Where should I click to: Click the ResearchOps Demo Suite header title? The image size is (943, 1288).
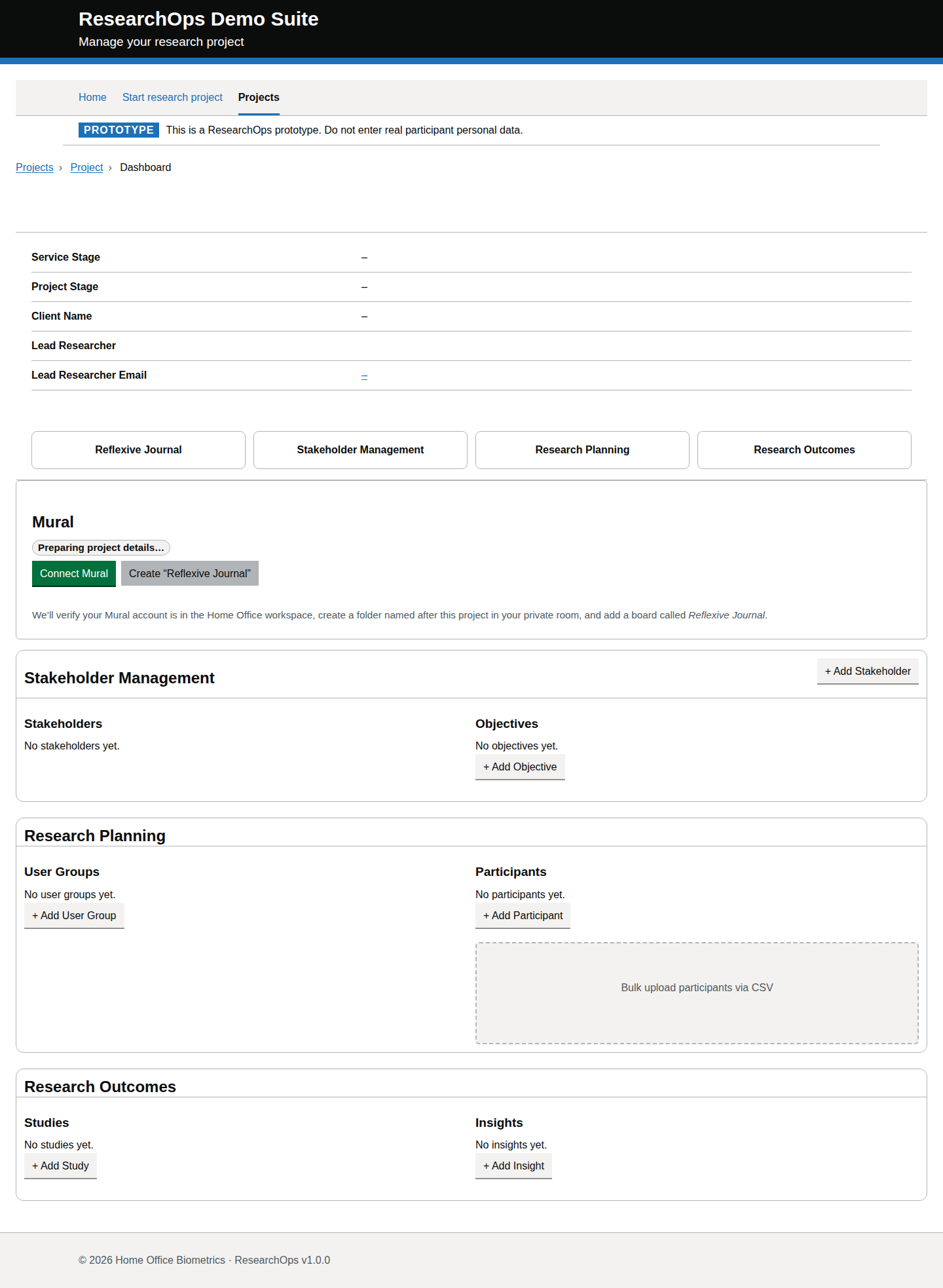(x=198, y=19)
